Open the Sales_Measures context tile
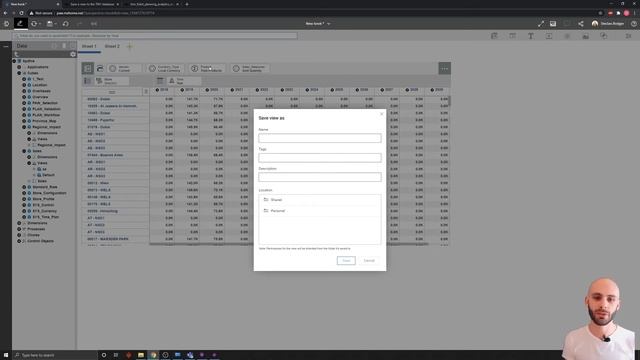The width and height of the screenshot is (640, 360). (250, 69)
